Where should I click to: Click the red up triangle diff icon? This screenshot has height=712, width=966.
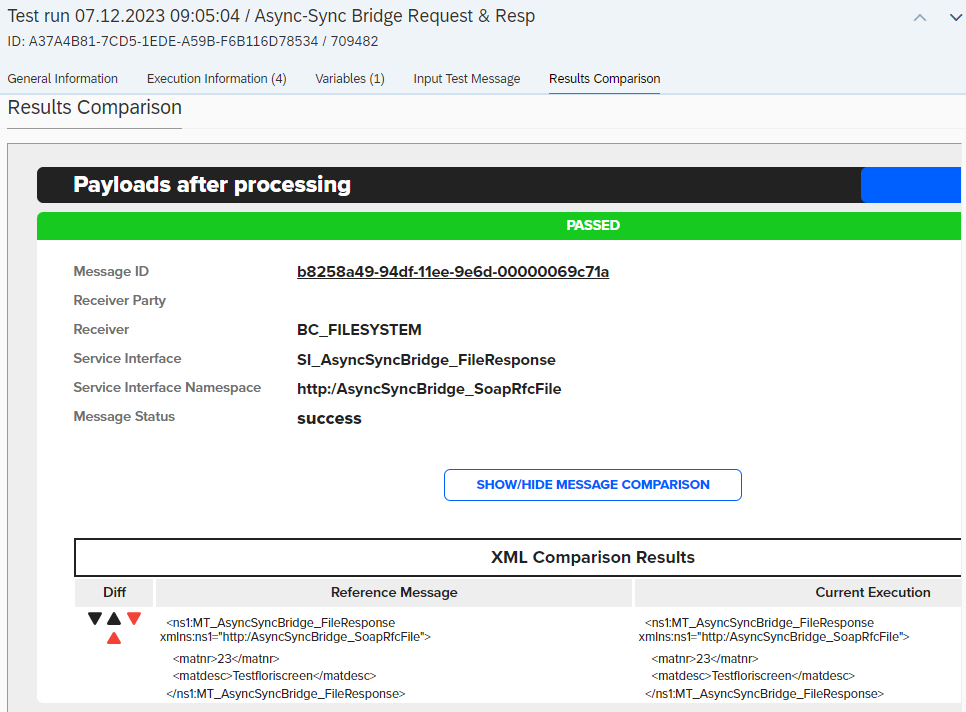coord(114,638)
